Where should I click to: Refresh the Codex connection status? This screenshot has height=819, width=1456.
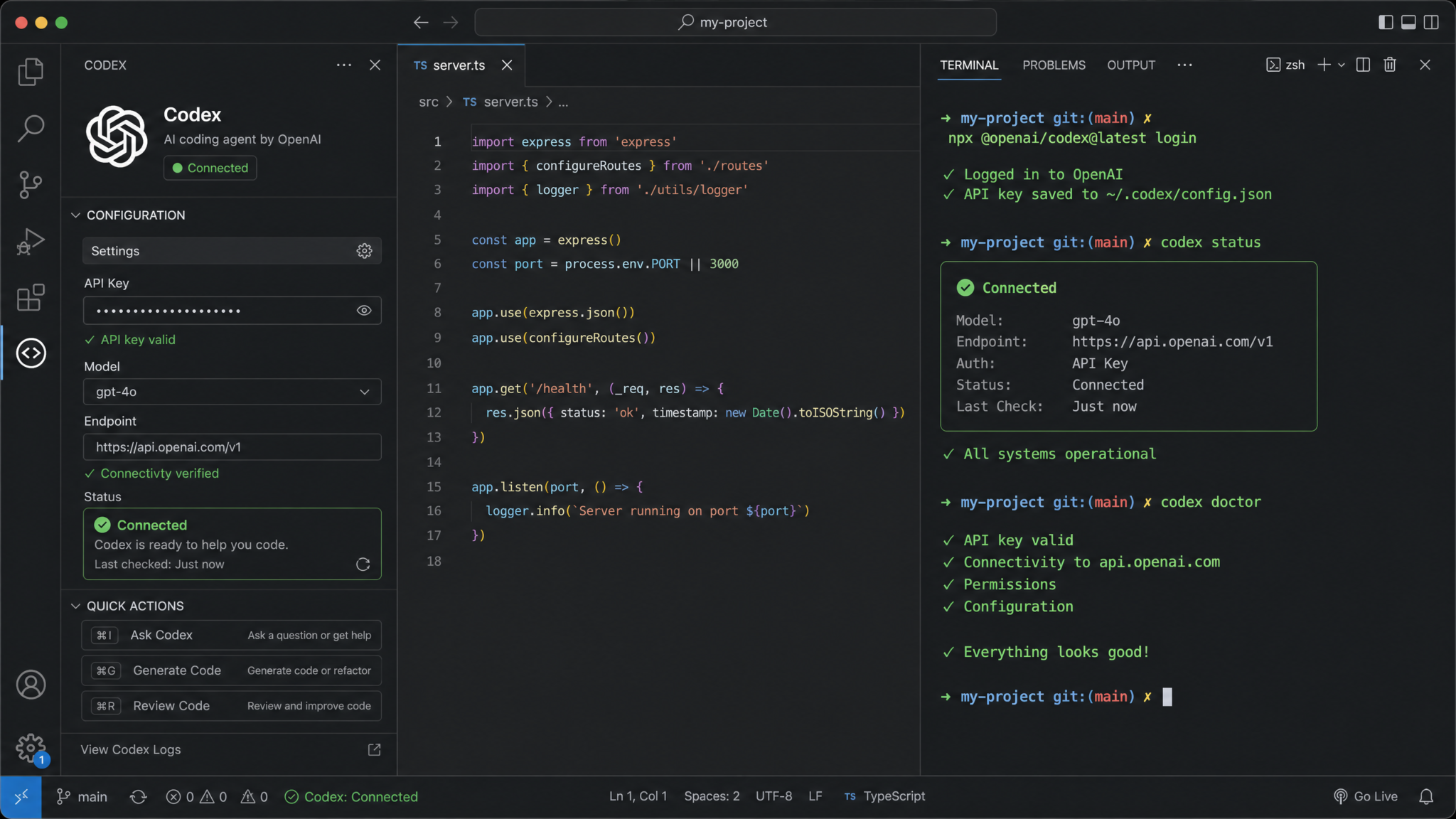[x=363, y=564]
